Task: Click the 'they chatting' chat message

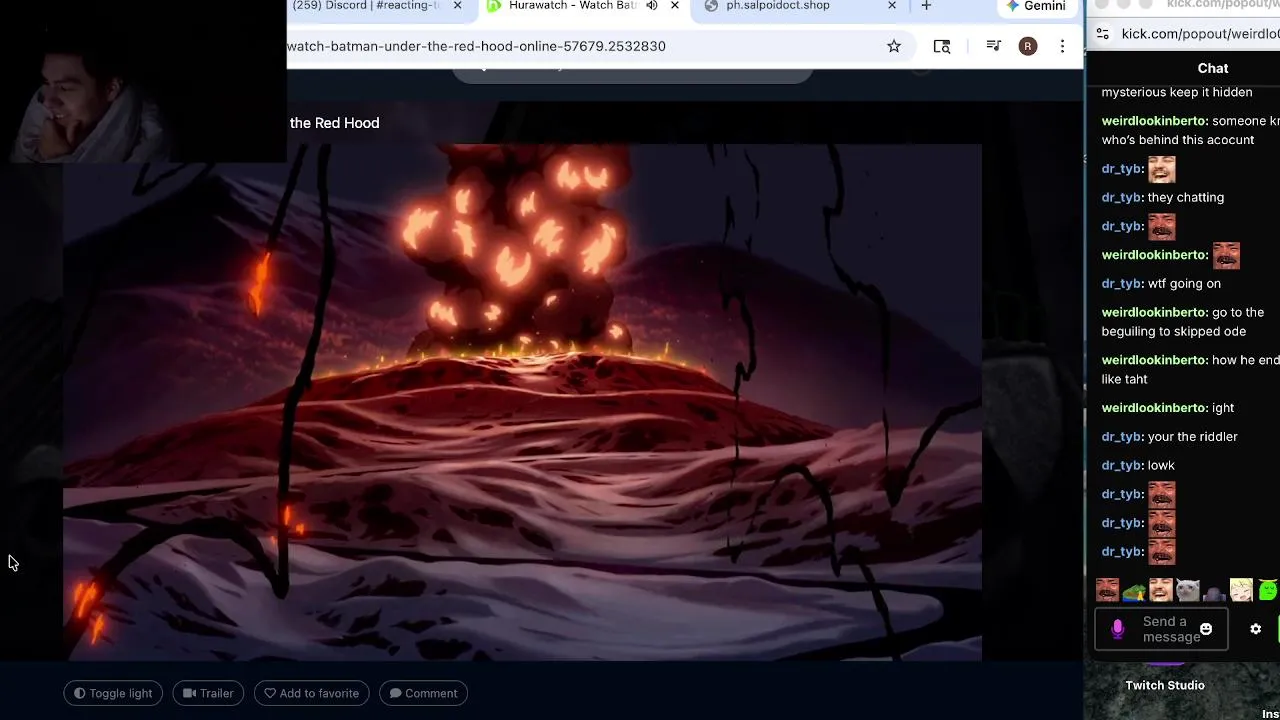Action: pyautogui.click(x=1186, y=197)
